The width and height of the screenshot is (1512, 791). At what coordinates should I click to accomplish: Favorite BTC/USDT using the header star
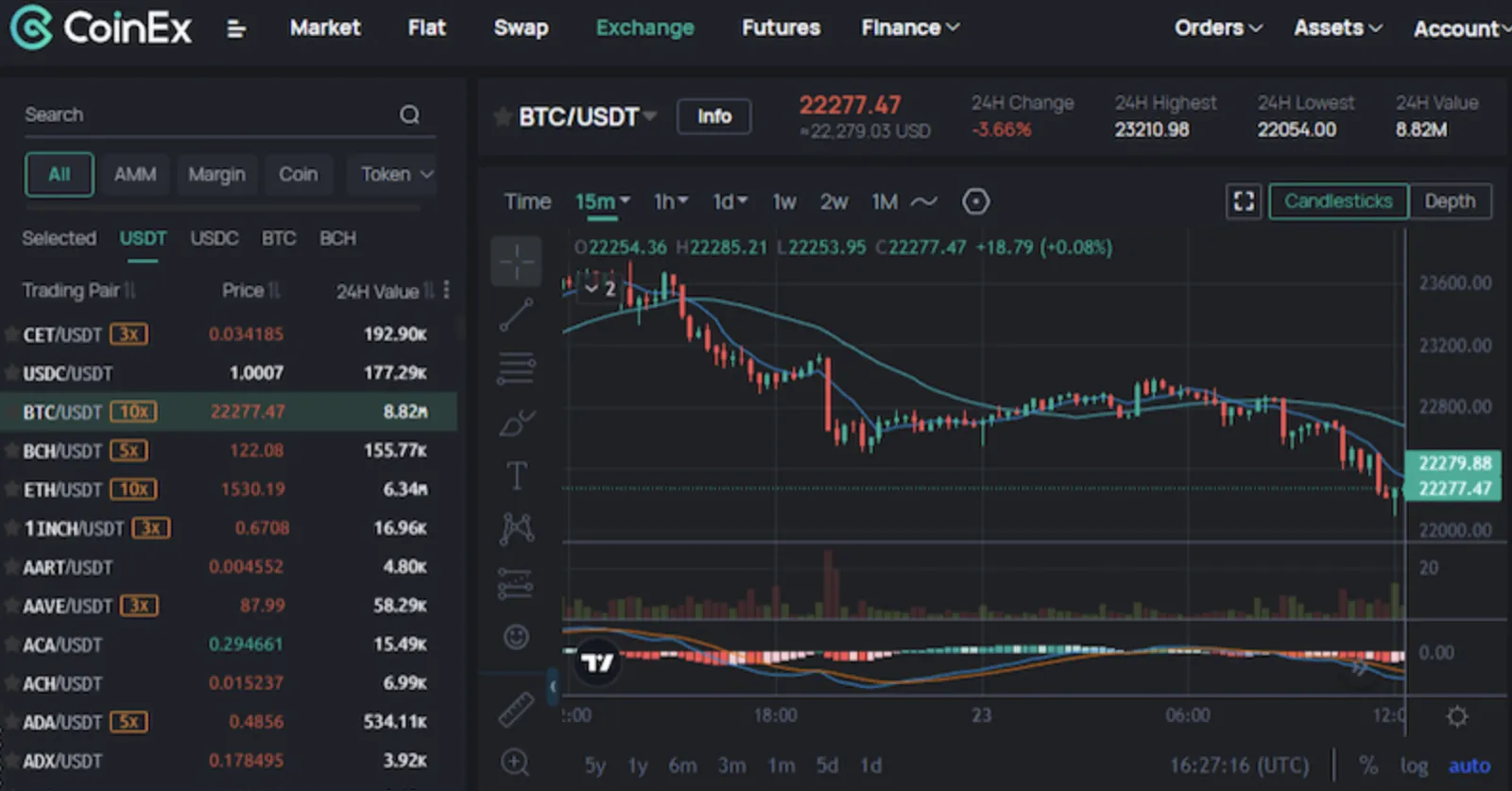[503, 117]
